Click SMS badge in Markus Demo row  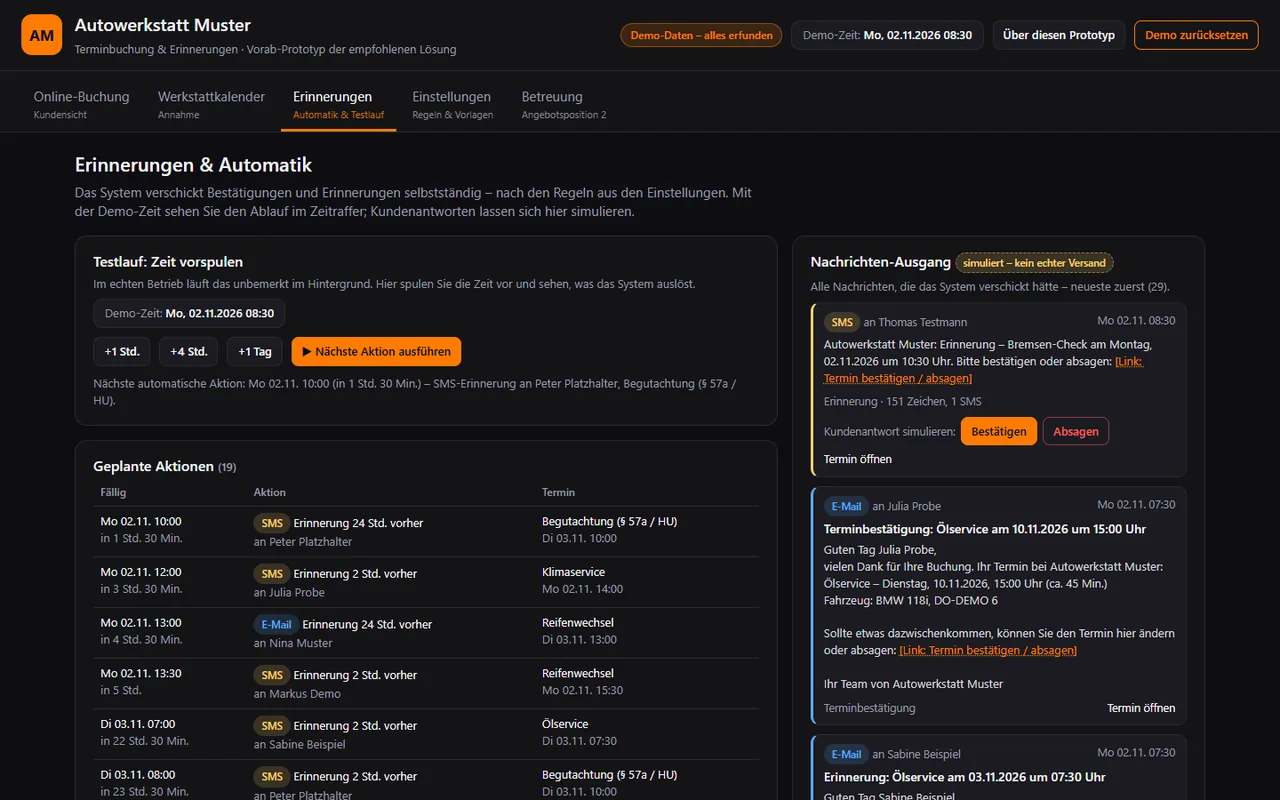[272, 675]
